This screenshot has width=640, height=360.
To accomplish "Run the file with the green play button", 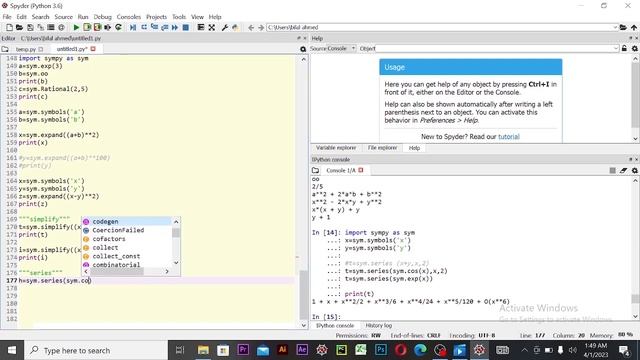I will 76,27.
